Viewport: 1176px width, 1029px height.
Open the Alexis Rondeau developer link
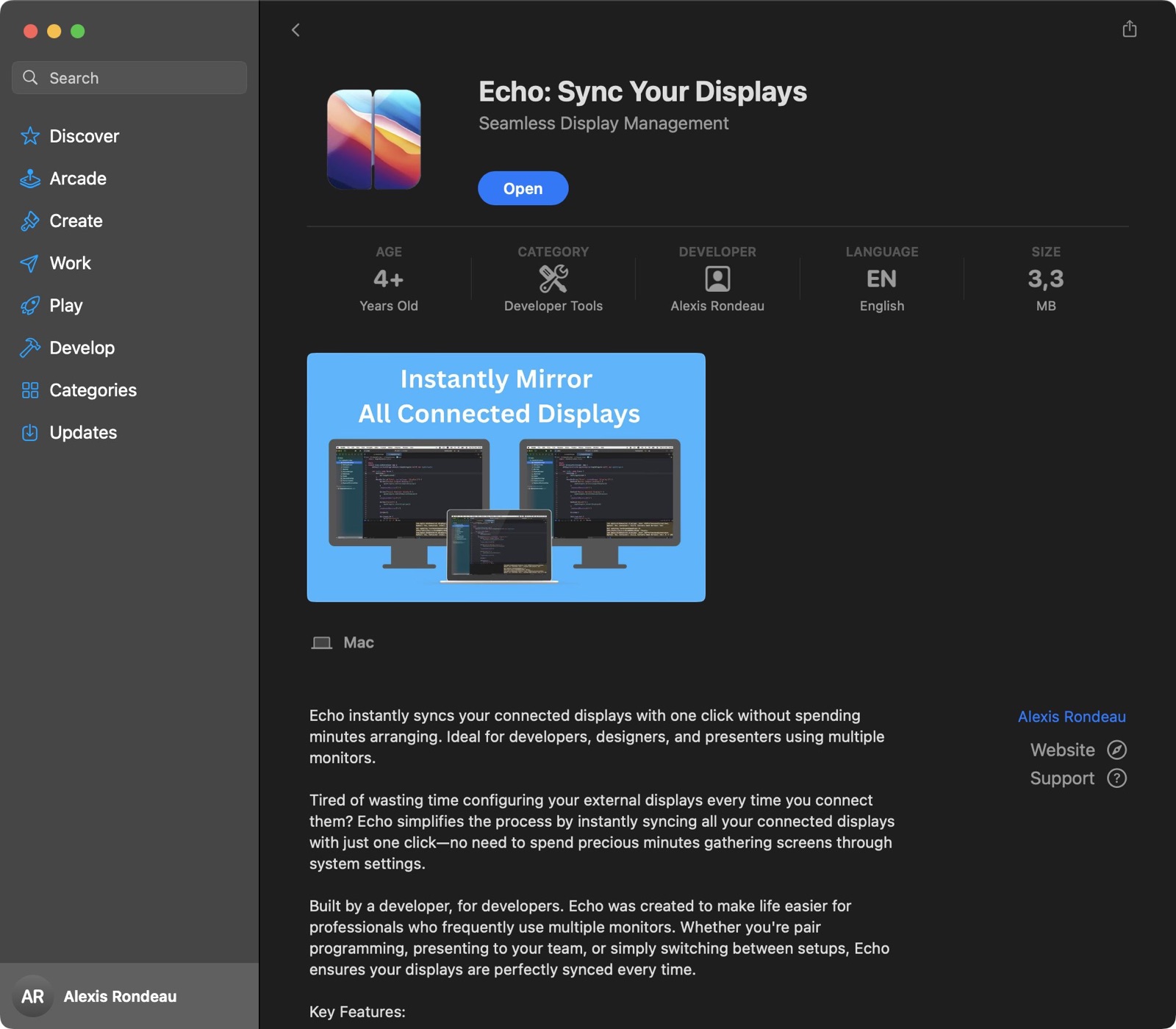(1072, 717)
